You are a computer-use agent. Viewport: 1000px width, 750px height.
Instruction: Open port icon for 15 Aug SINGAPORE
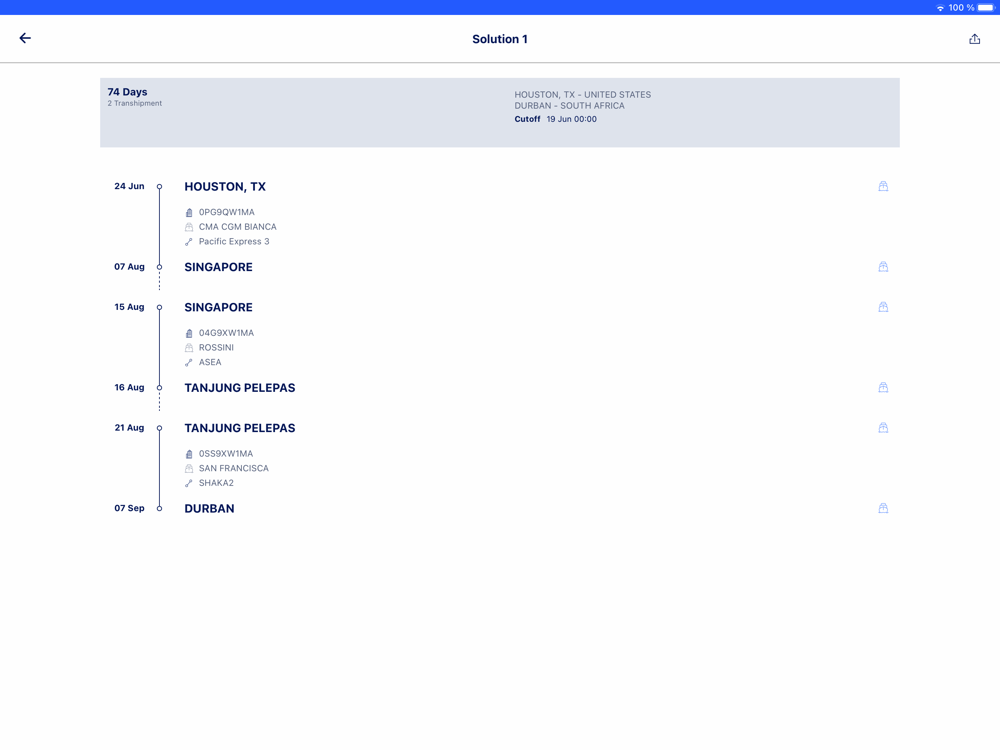point(883,307)
